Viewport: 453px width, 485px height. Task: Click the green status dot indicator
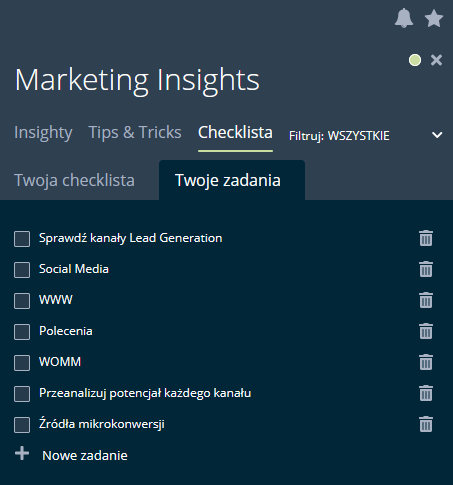coord(415,60)
